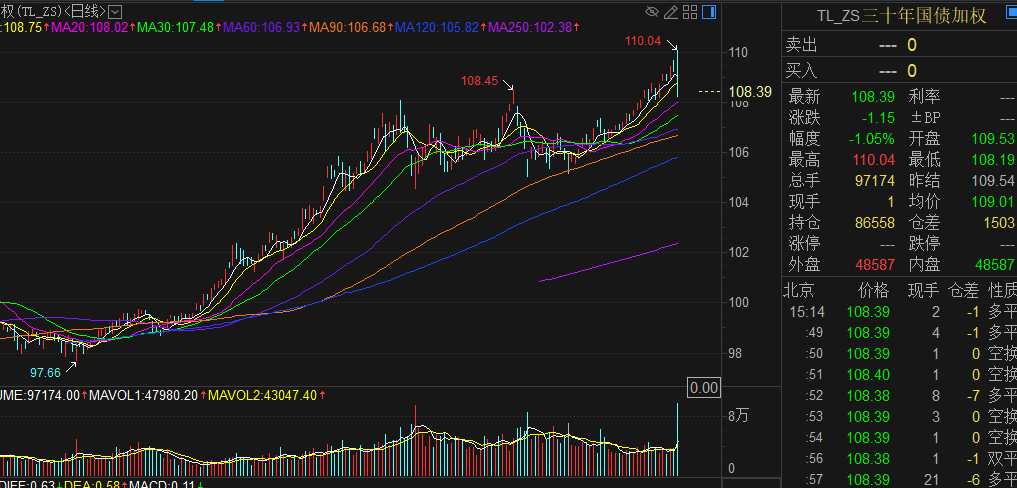The width and height of the screenshot is (1017, 488).
Task: Open the multi-chart grid layout icon
Action: coord(690,11)
